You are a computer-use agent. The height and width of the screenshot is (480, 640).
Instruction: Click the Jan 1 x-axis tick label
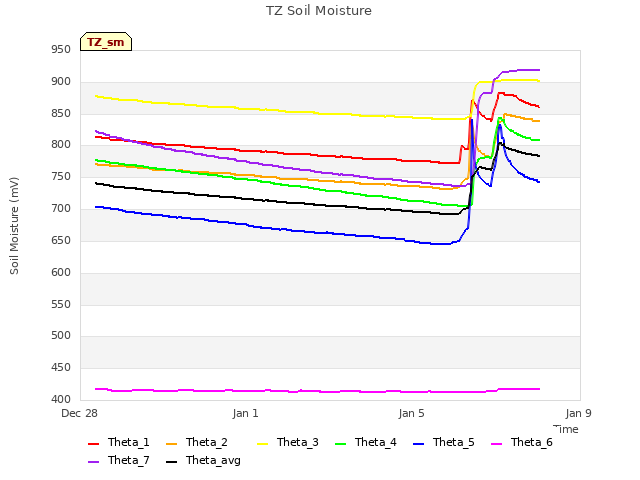(246, 413)
